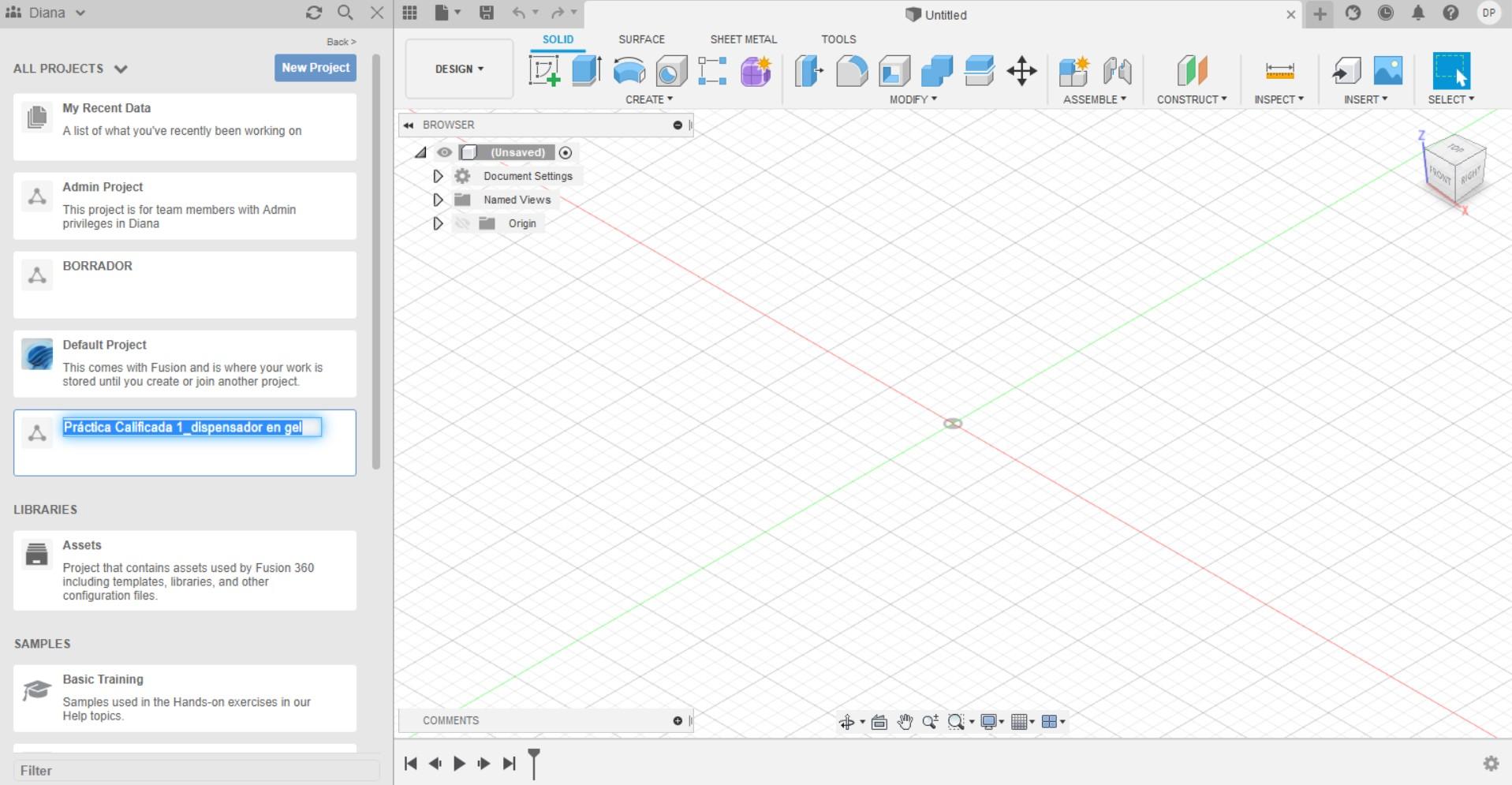Screen dimensions: 1512x785
Task: Open the MODIFY dropdown menu
Action: pyautogui.click(x=913, y=99)
